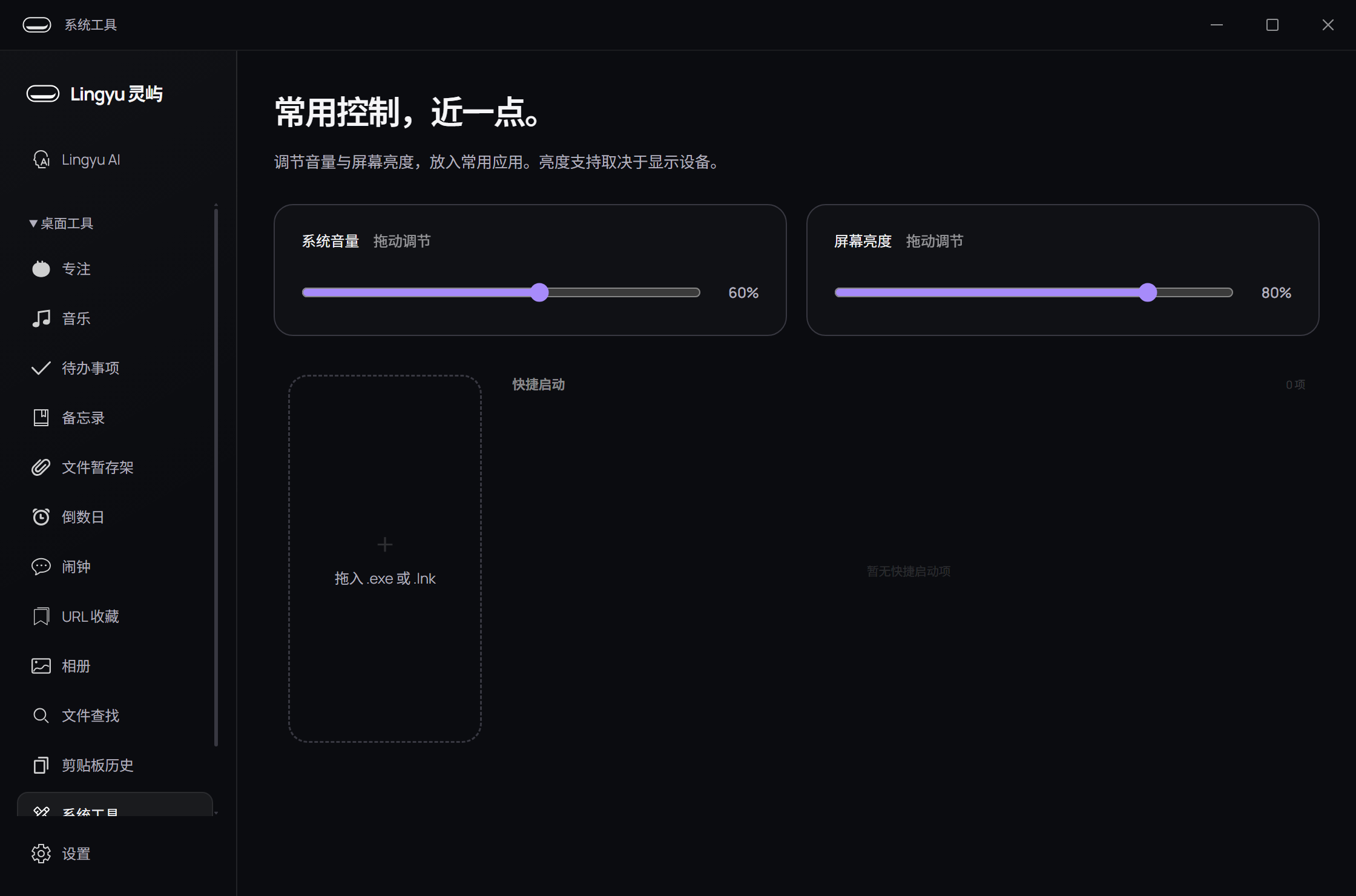Open 相册 photo album
The image size is (1356, 896).
coord(115,666)
